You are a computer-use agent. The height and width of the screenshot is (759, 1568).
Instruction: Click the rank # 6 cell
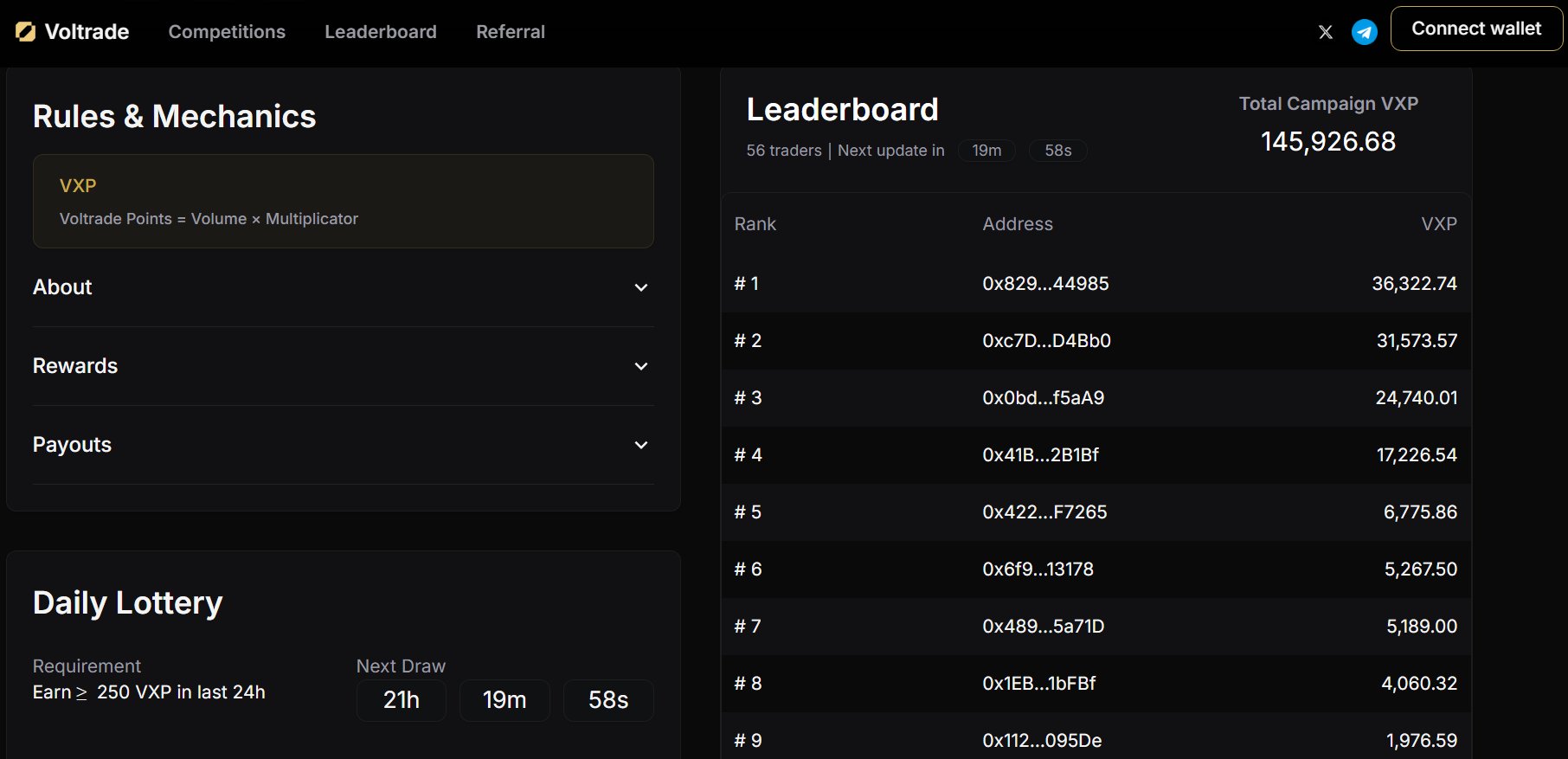click(x=749, y=569)
